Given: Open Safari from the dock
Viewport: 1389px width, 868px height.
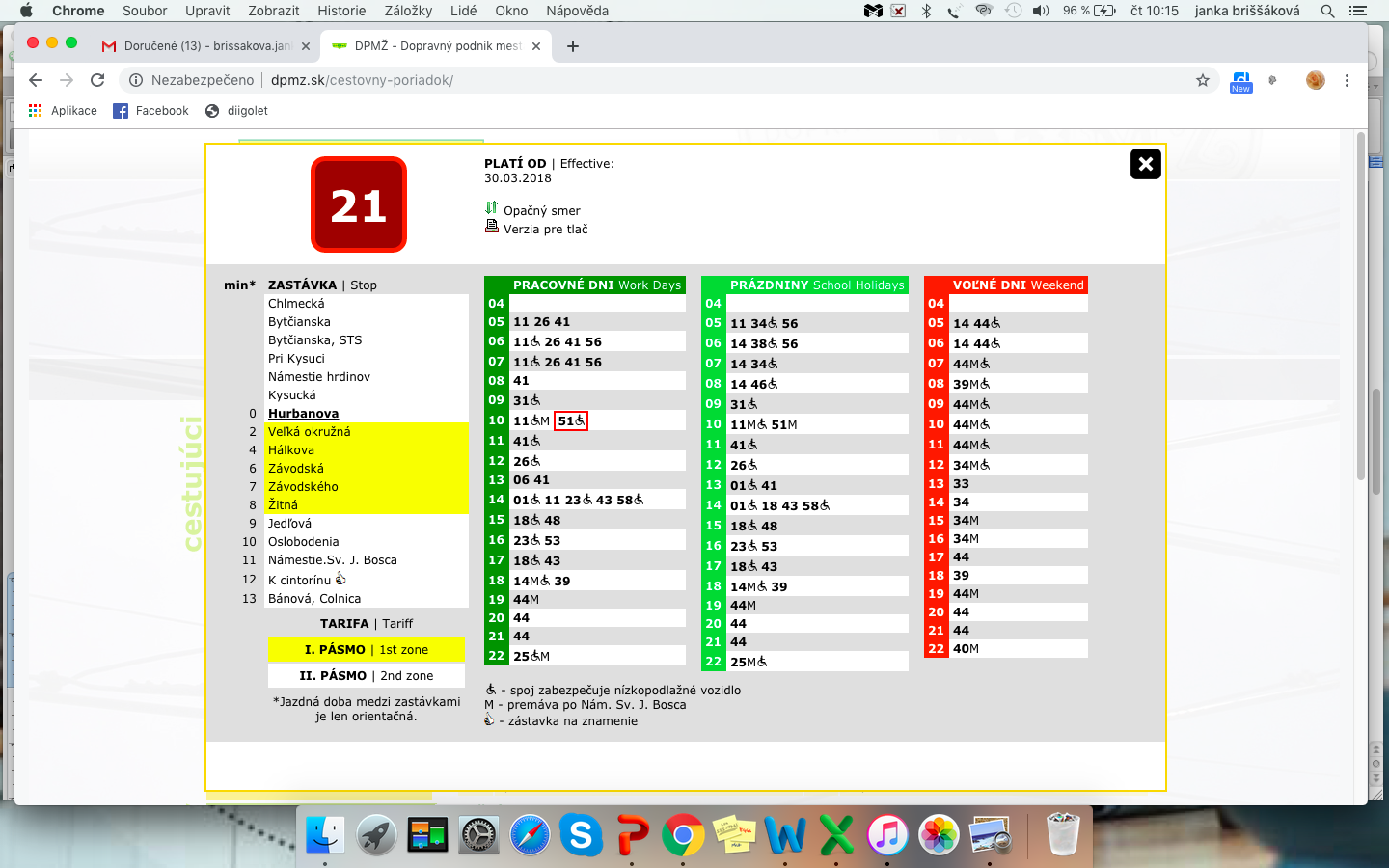Looking at the screenshot, I should click(x=530, y=834).
